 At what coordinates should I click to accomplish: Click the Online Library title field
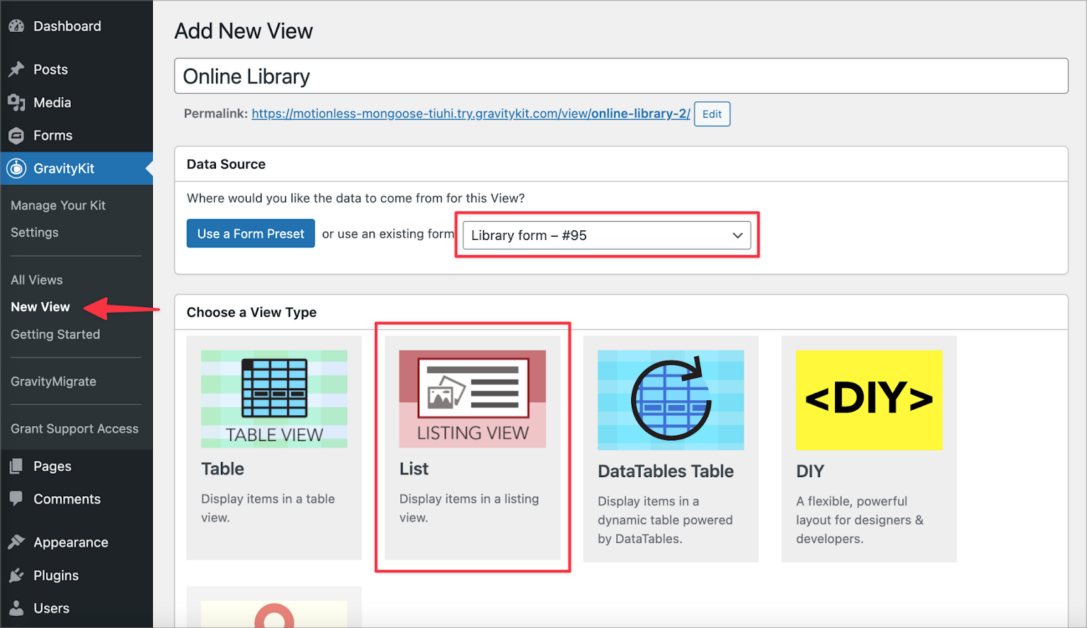click(x=621, y=76)
